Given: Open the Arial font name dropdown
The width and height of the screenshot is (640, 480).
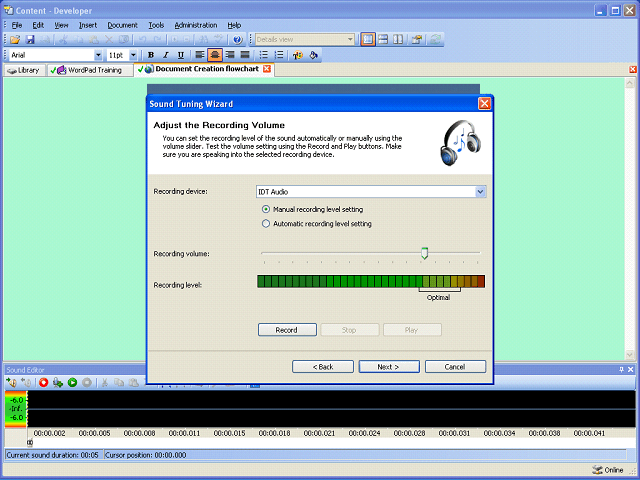Looking at the screenshot, I should tap(98, 55).
